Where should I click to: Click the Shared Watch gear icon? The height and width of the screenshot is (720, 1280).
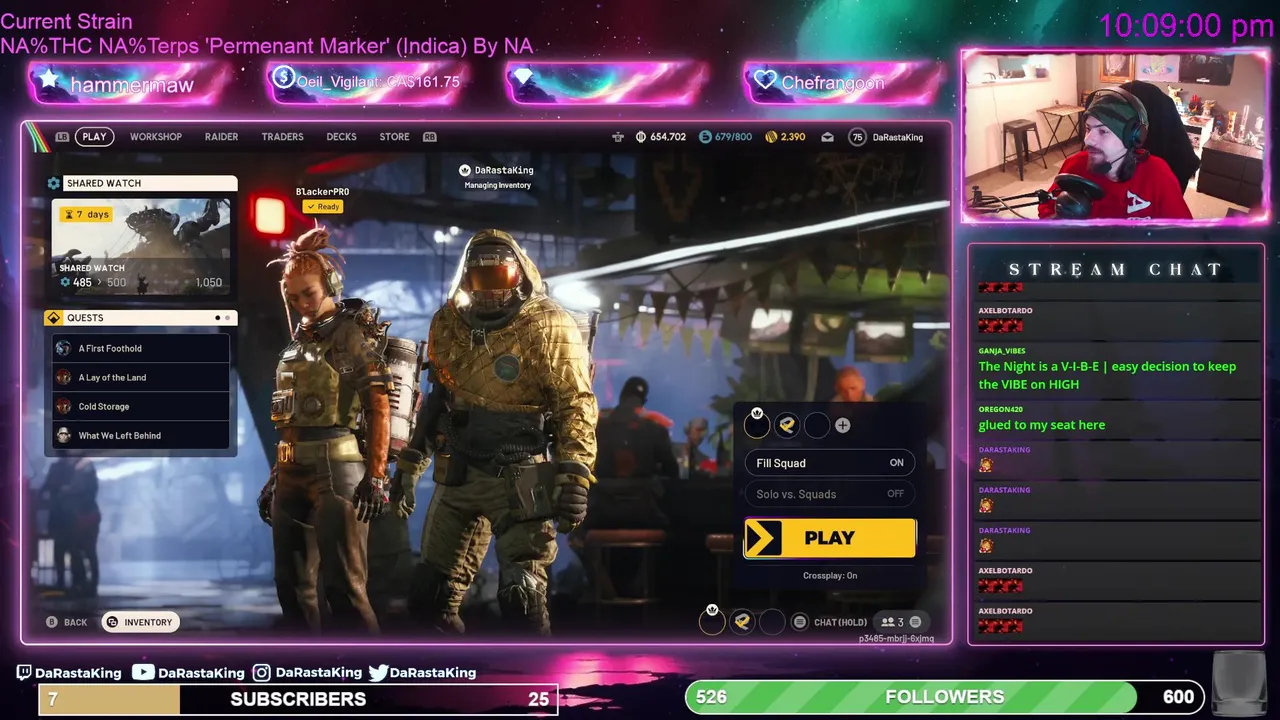point(54,183)
